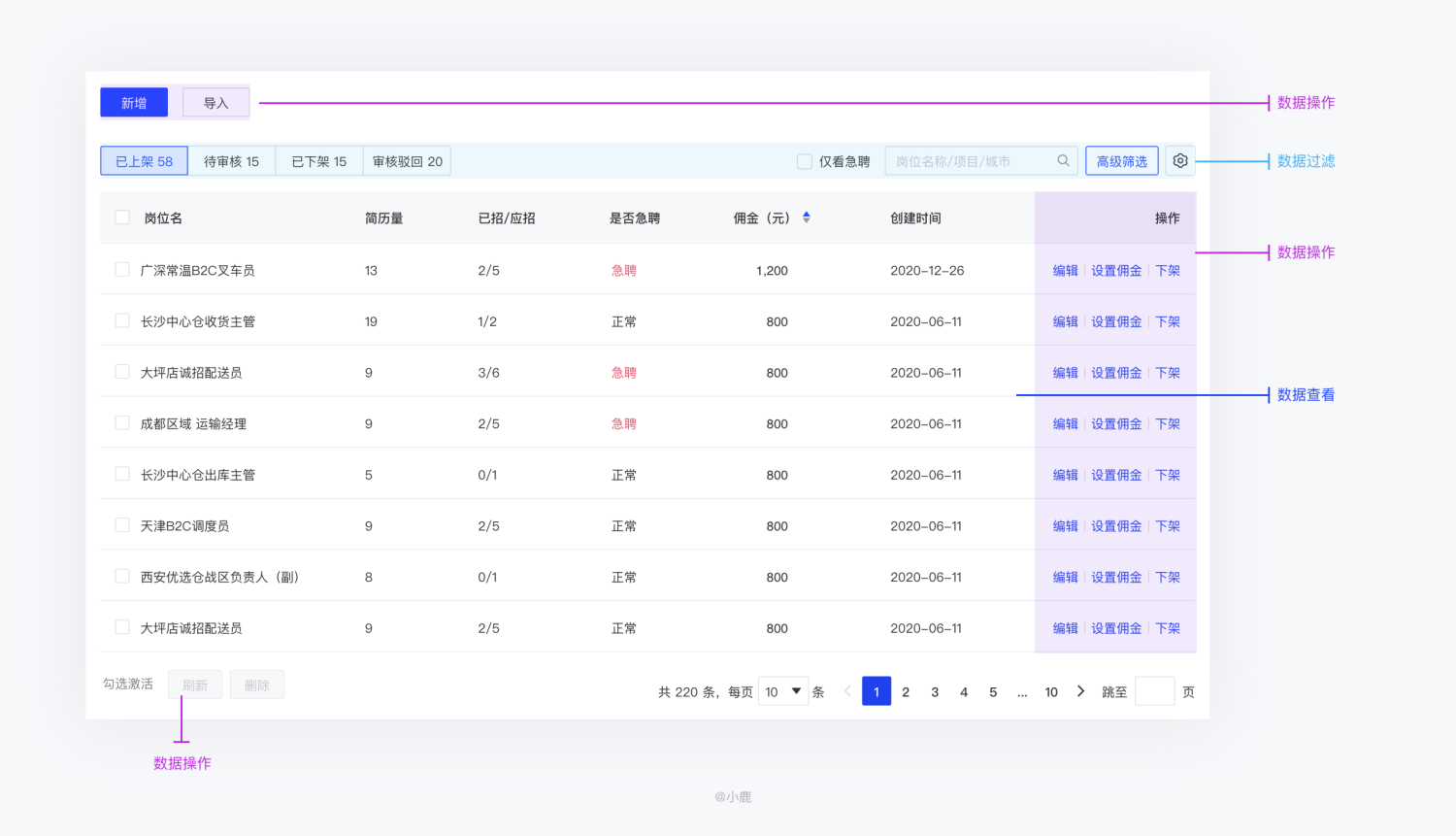Switch to the 待审核 15 tab

click(x=232, y=161)
